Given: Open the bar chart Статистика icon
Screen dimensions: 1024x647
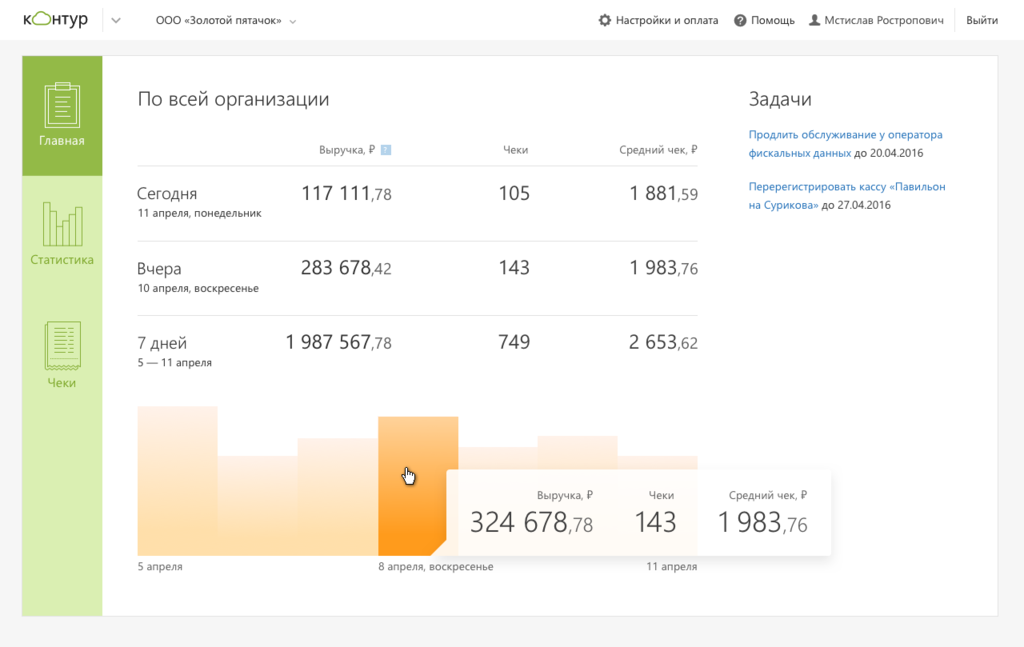Looking at the screenshot, I should [62, 224].
